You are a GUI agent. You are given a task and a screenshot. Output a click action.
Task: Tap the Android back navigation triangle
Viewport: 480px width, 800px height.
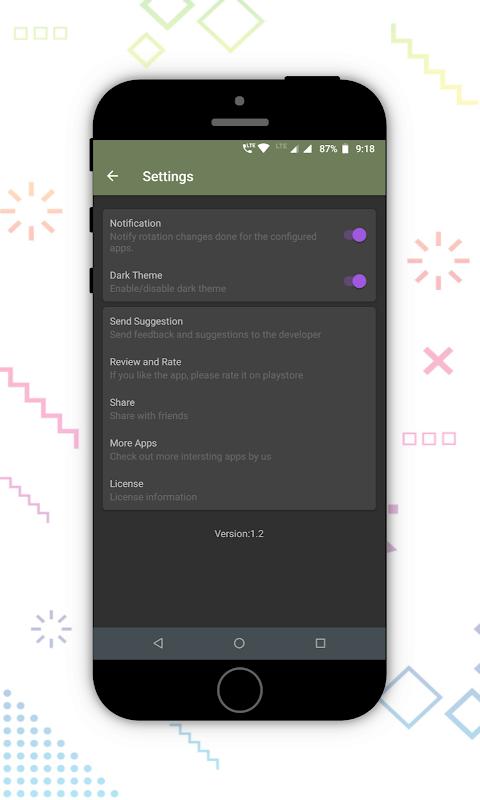coord(158,643)
